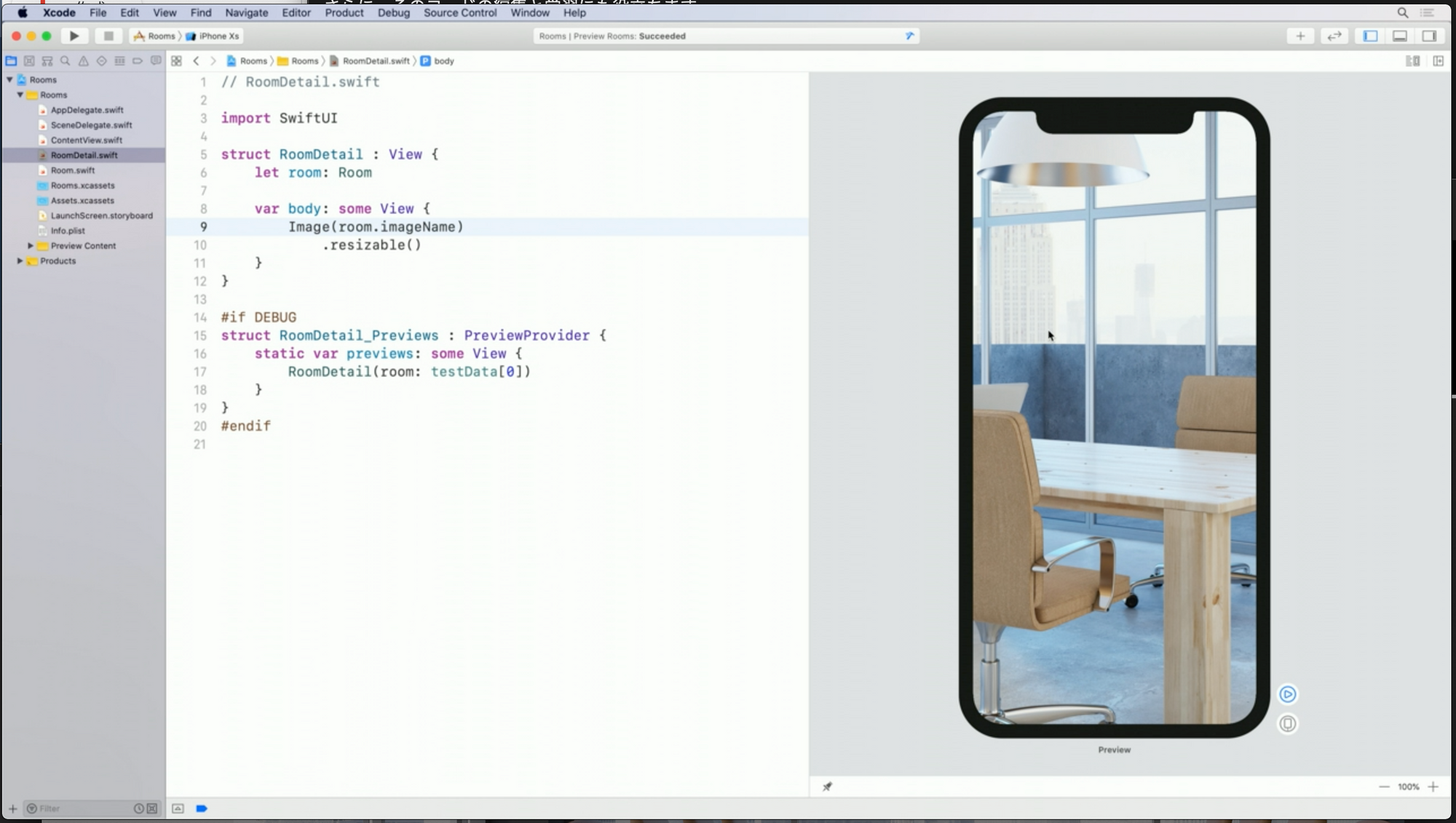The image size is (1456, 823).
Task: Open the Editor menu
Action: pyautogui.click(x=296, y=12)
